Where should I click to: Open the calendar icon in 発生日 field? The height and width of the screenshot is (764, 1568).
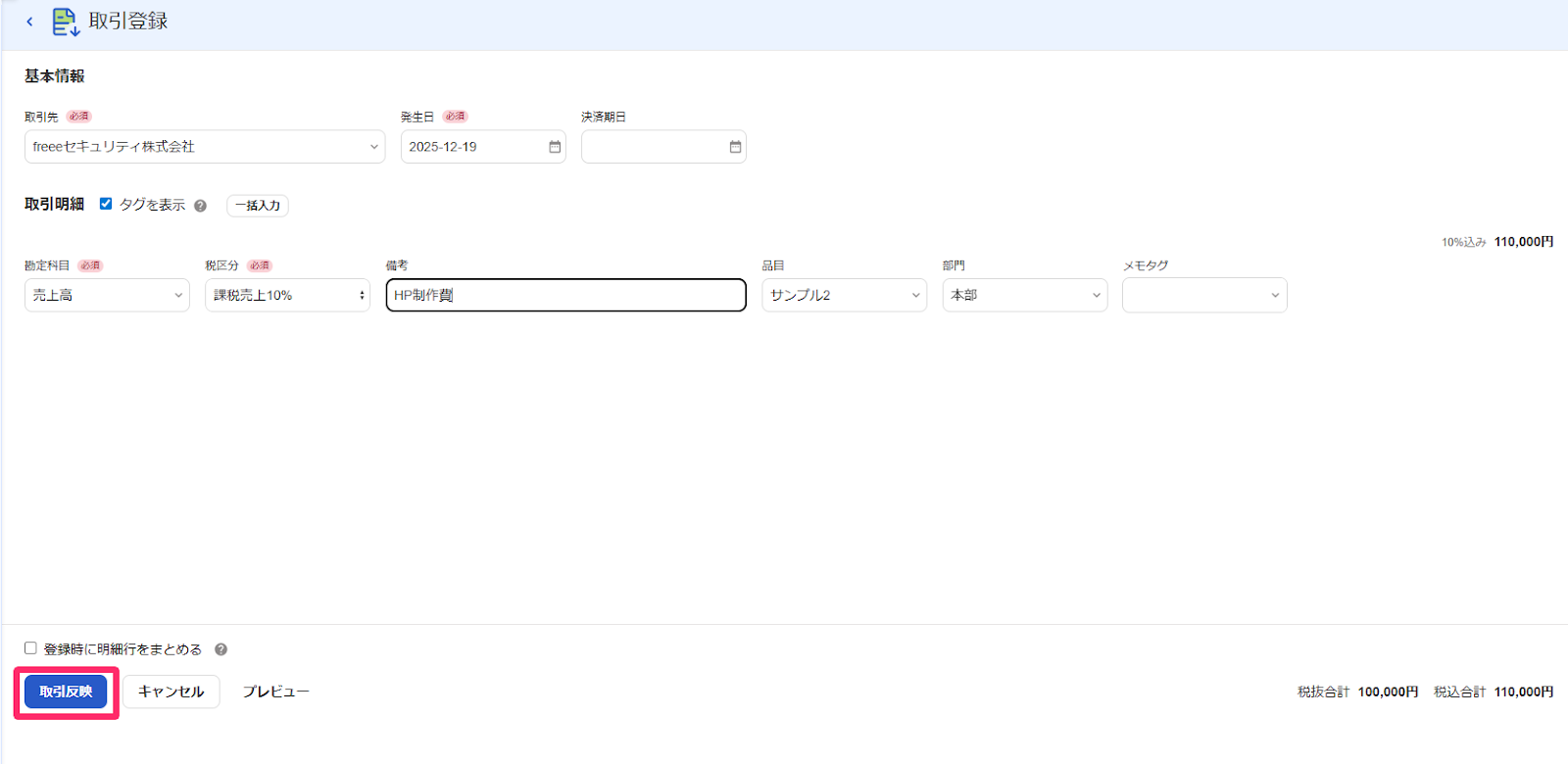pyautogui.click(x=555, y=147)
